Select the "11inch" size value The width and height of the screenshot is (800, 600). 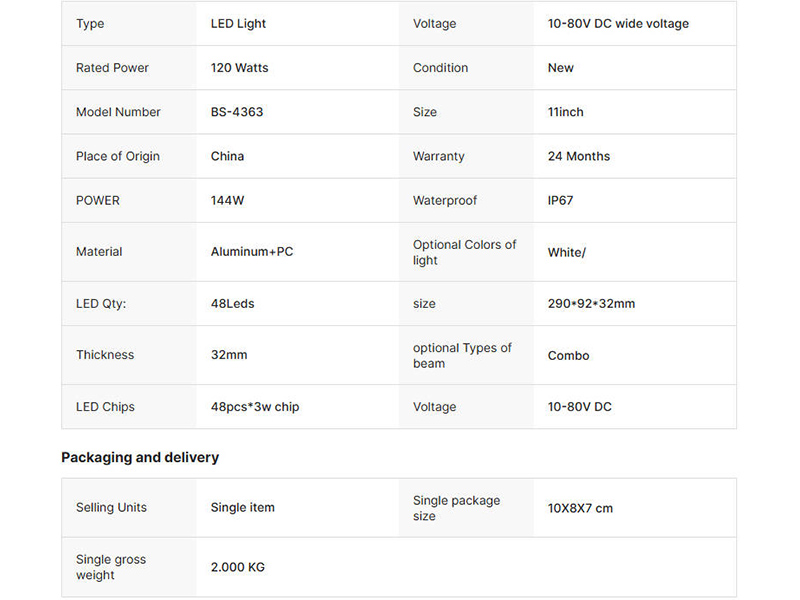pyautogui.click(x=565, y=112)
